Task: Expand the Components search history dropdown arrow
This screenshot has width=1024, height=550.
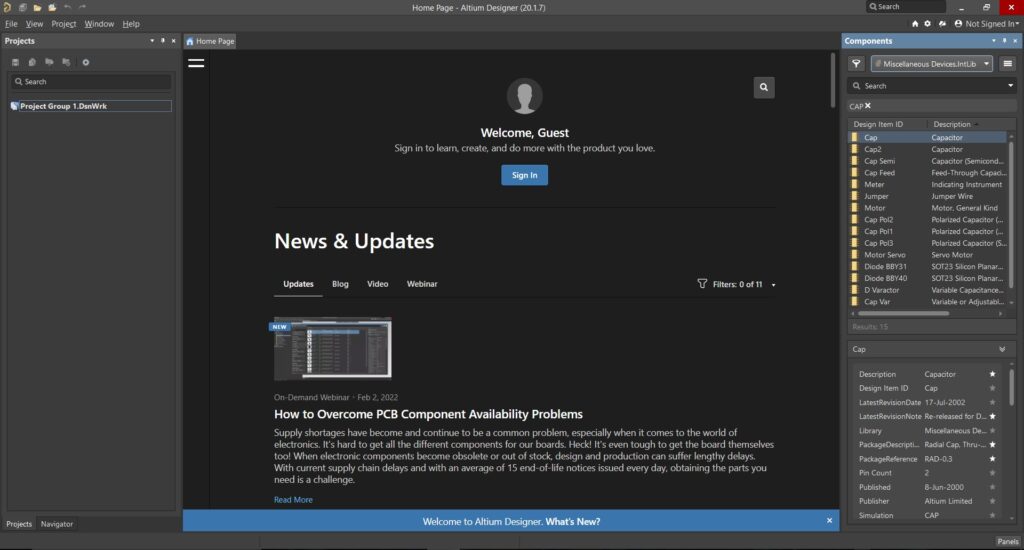Action: click(x=1010, y=86)
